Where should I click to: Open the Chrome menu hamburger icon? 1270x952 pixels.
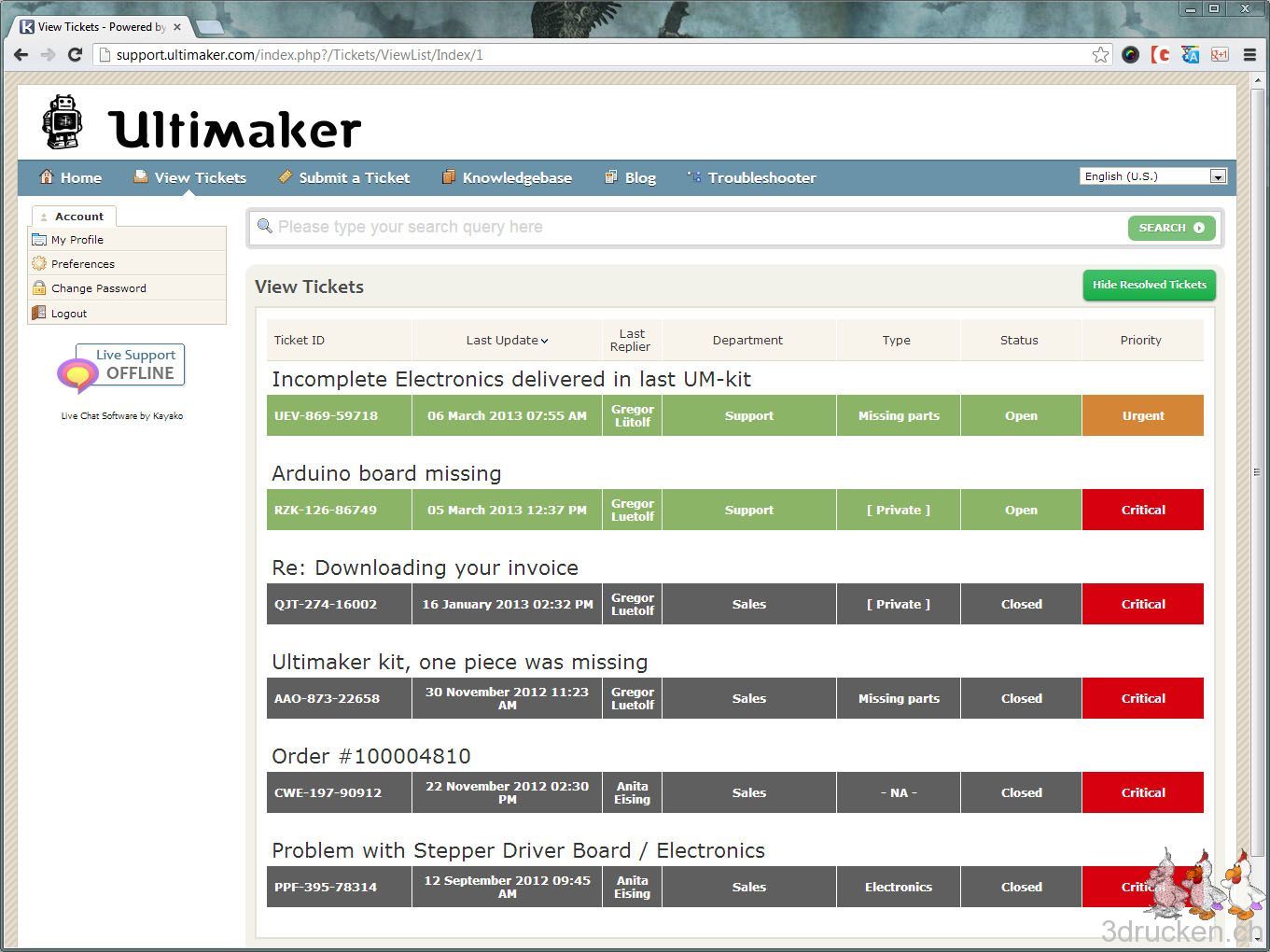tap(1249, 54)
